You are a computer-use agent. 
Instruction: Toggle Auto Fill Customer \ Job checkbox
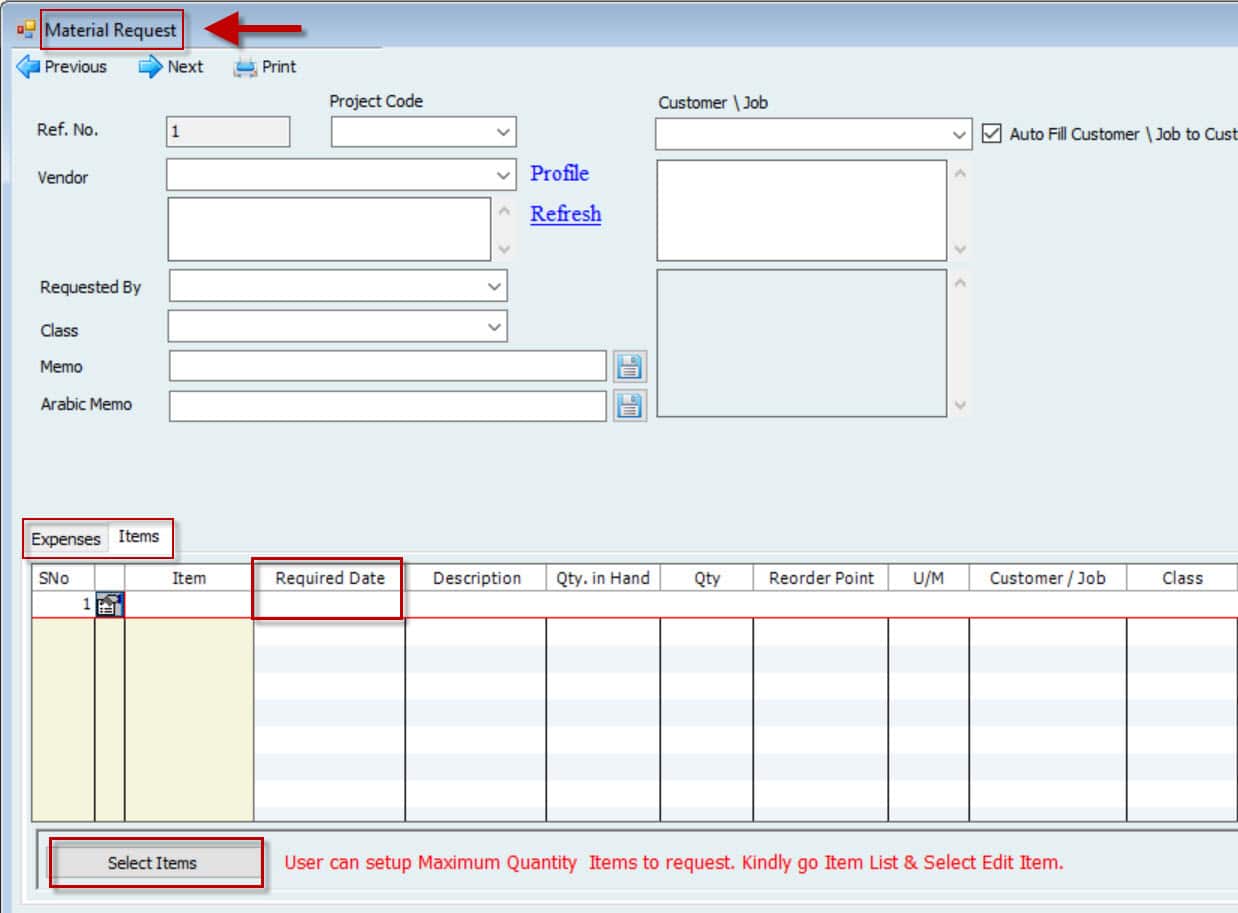tap(991, 134)
